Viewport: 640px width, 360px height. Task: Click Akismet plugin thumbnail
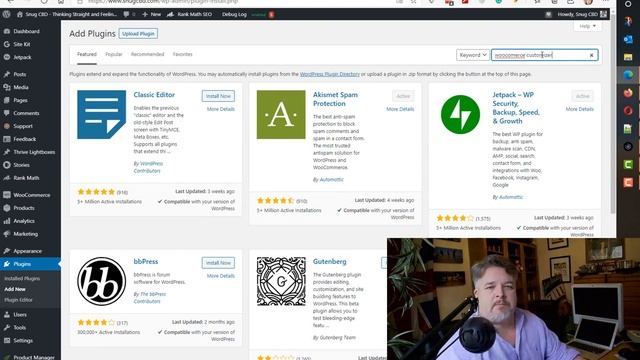click(281, 114)
